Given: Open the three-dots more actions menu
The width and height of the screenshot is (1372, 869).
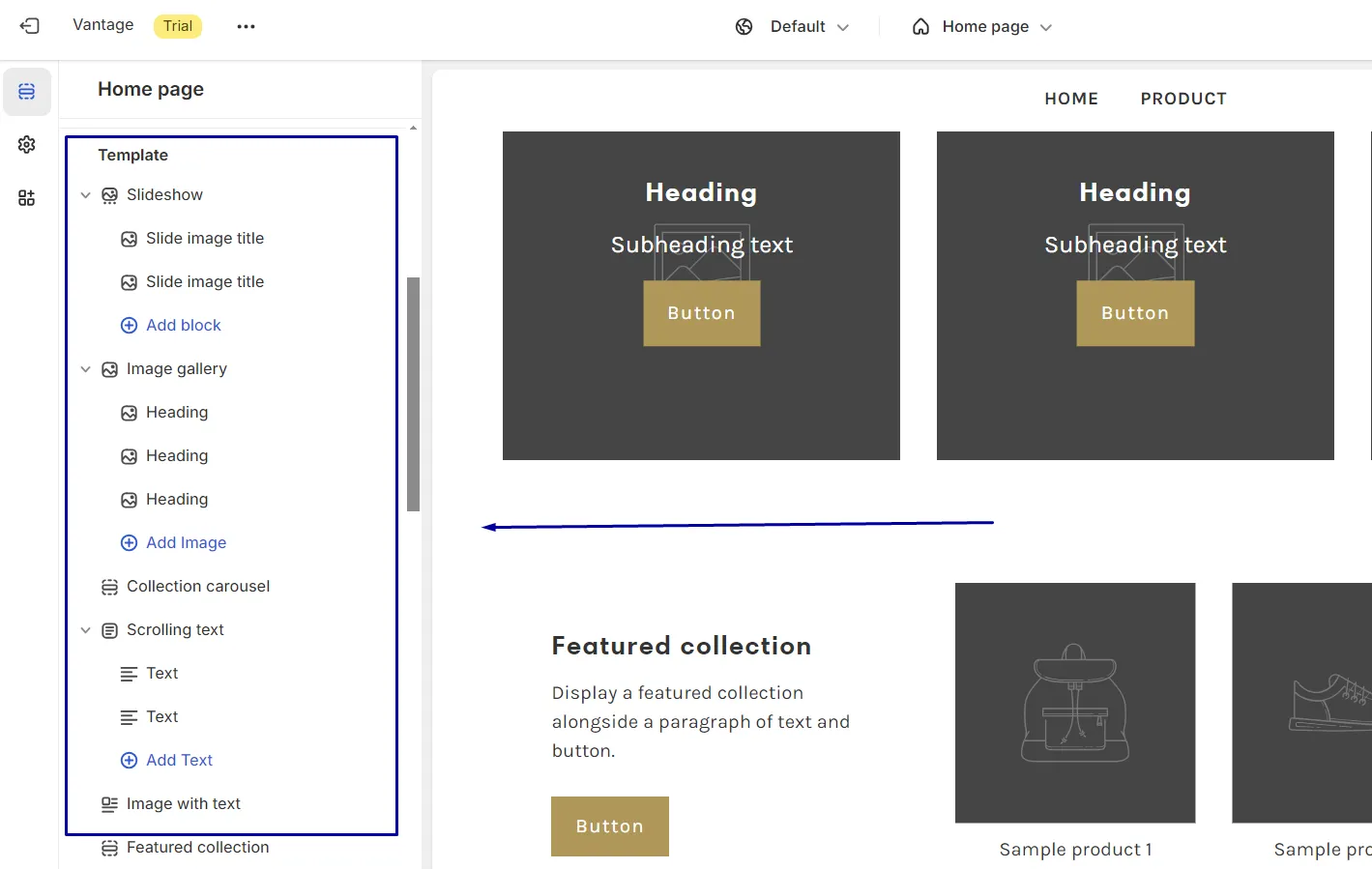Looking at the screenshot, I should 246,26.
